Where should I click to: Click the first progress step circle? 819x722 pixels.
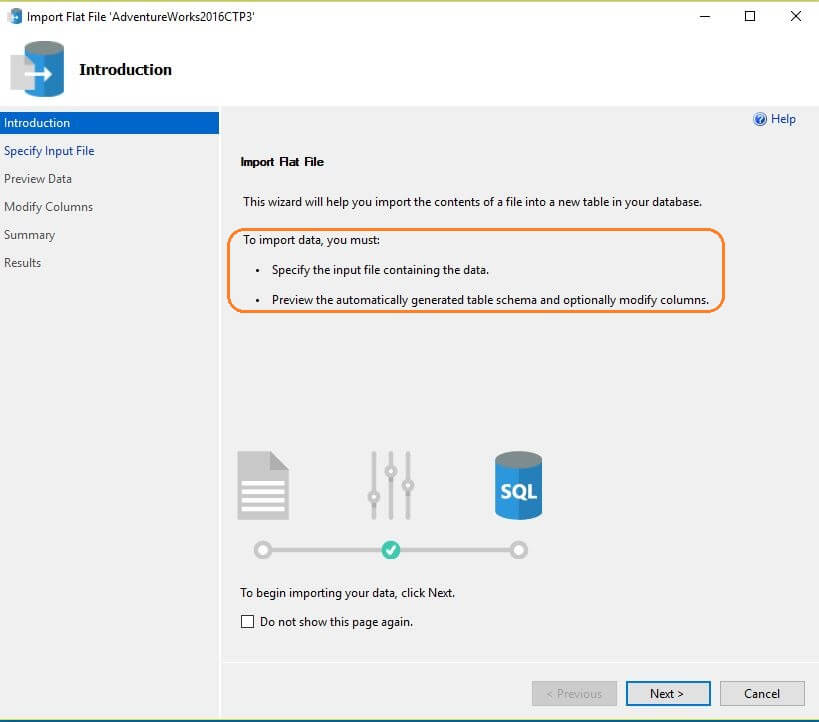point(263,550)
